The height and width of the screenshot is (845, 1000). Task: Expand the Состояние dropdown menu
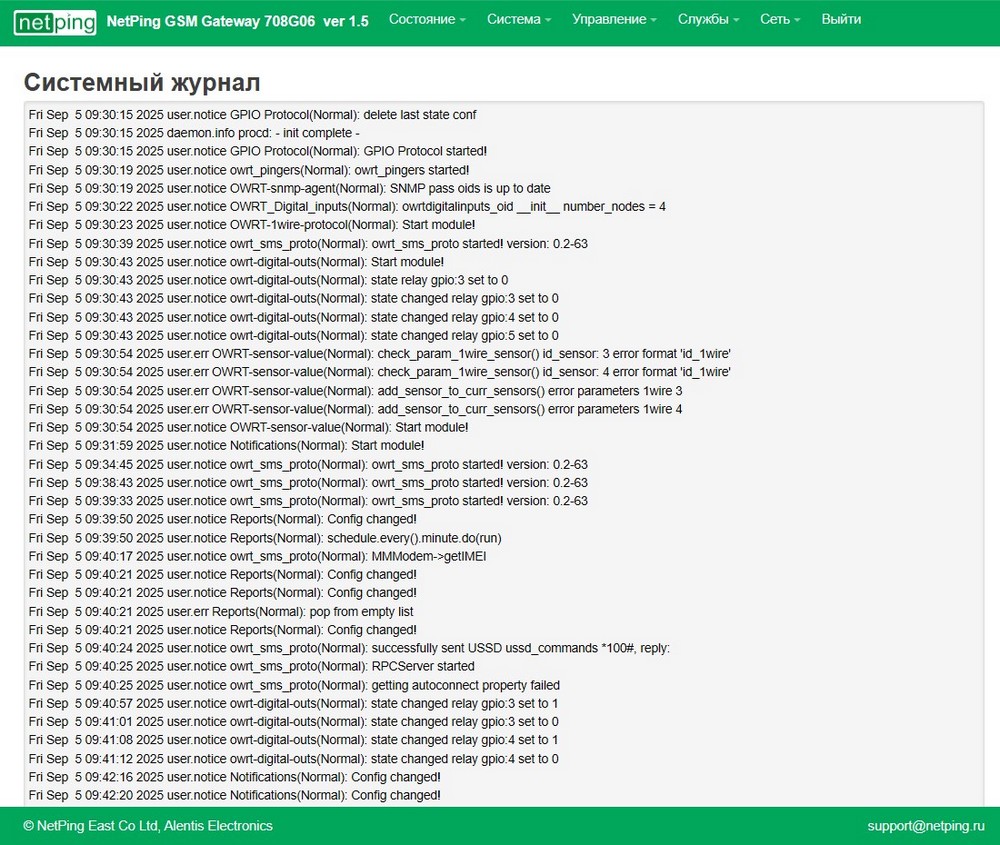coord(427,19)
